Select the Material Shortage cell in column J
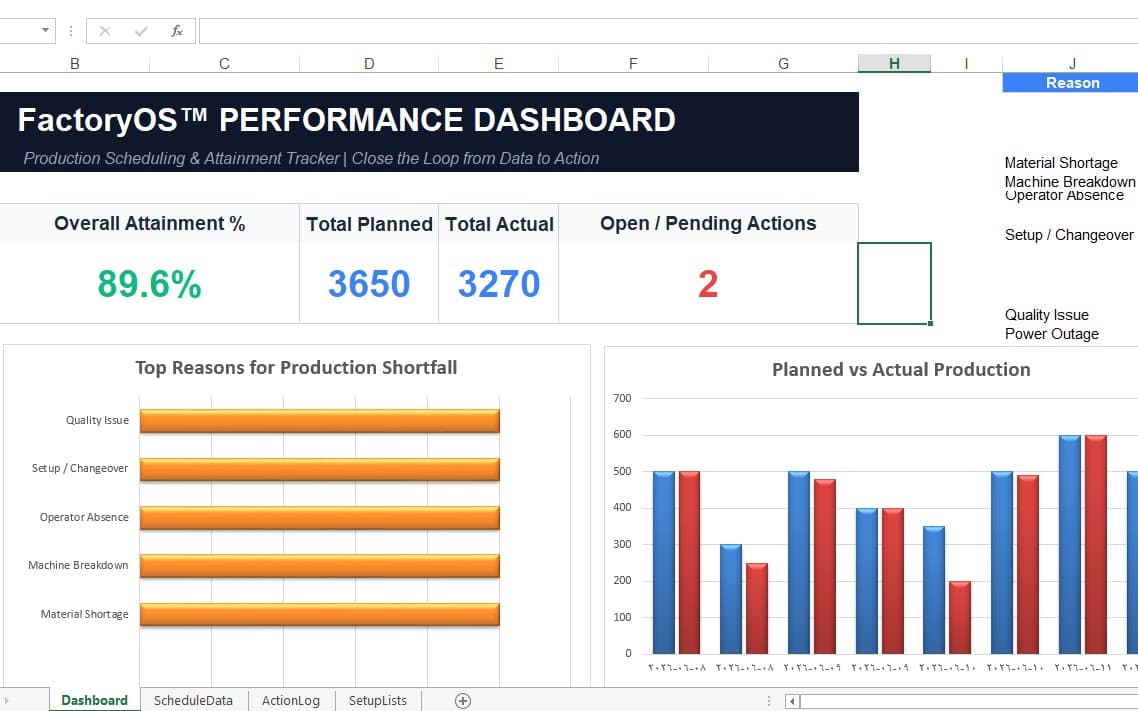 pyautogui.click(x=1060, y=163)
